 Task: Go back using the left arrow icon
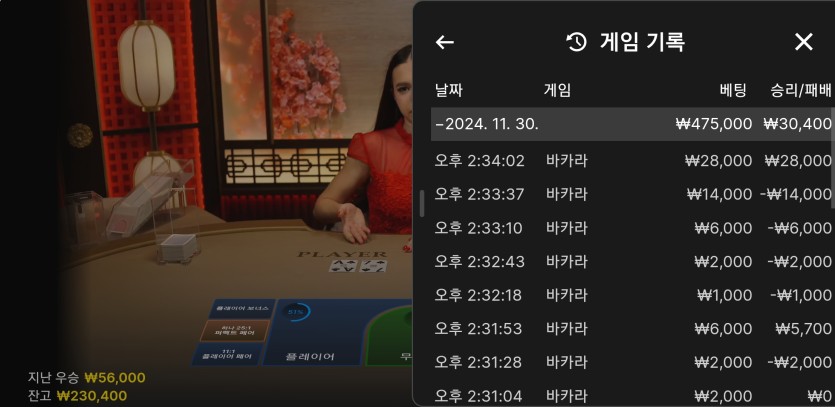445,42
